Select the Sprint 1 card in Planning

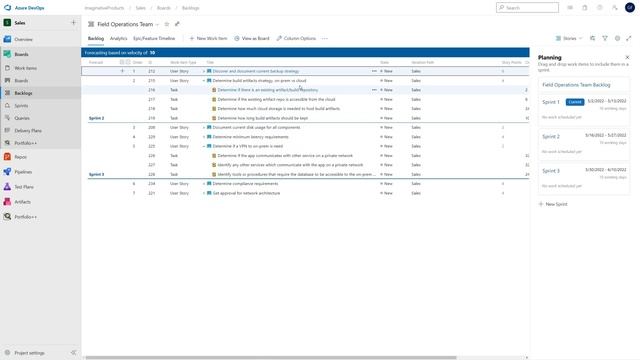pos(584,110)
